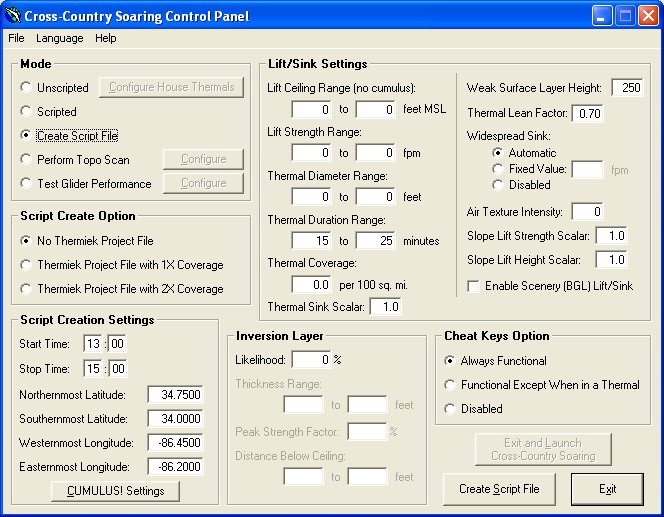Click the Thermal Sink Scalar field

(x=385, y=307)
